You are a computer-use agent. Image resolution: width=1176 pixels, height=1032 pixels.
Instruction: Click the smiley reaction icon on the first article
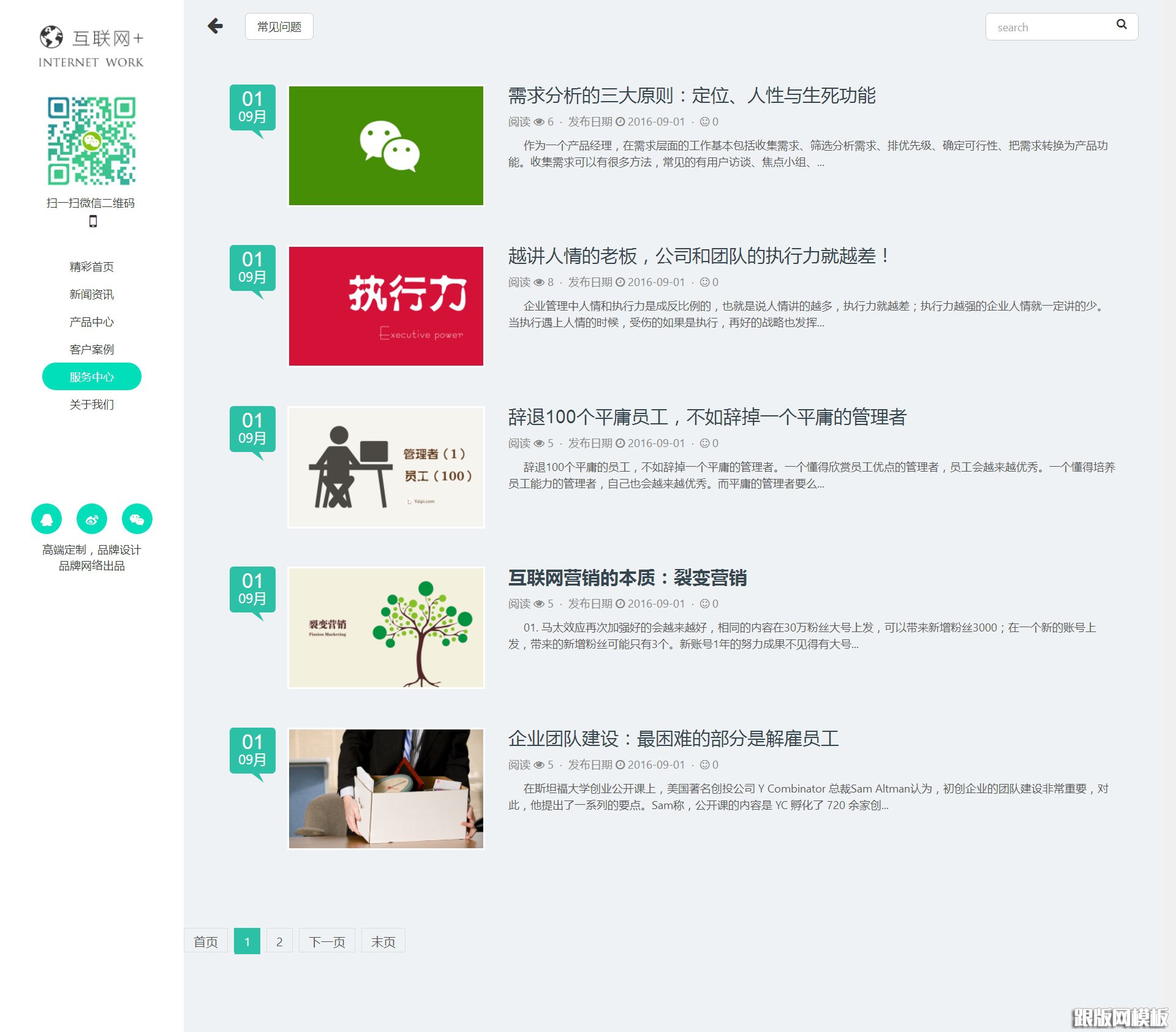coord(705,121)
